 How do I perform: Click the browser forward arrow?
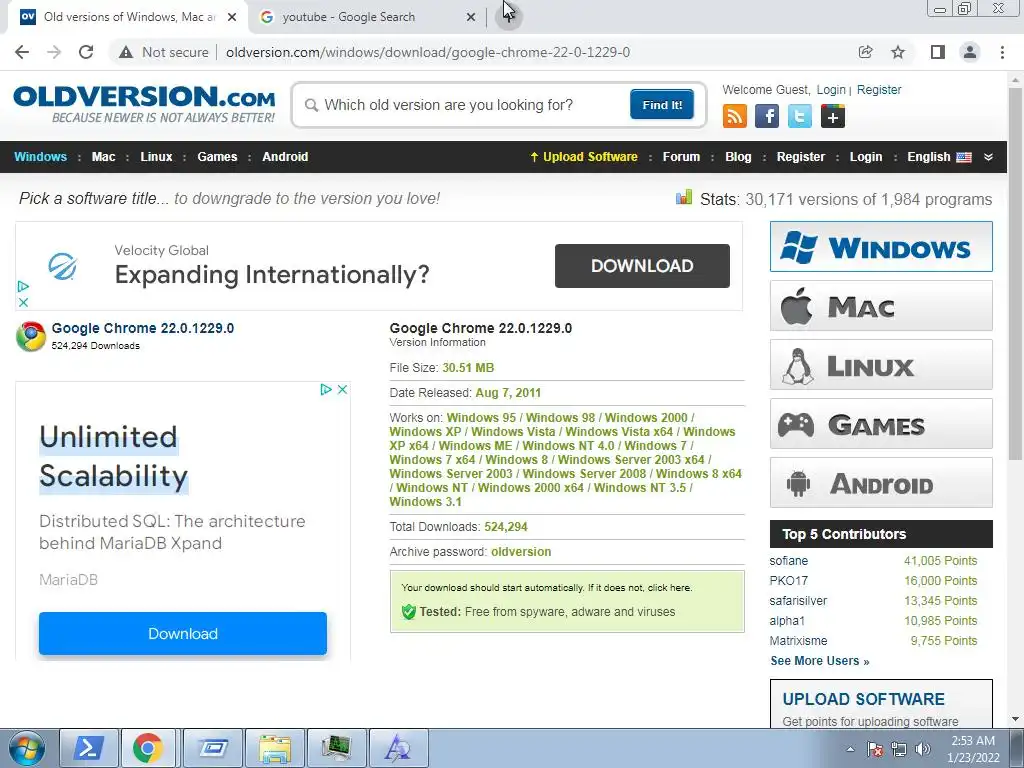coord(54,52)
